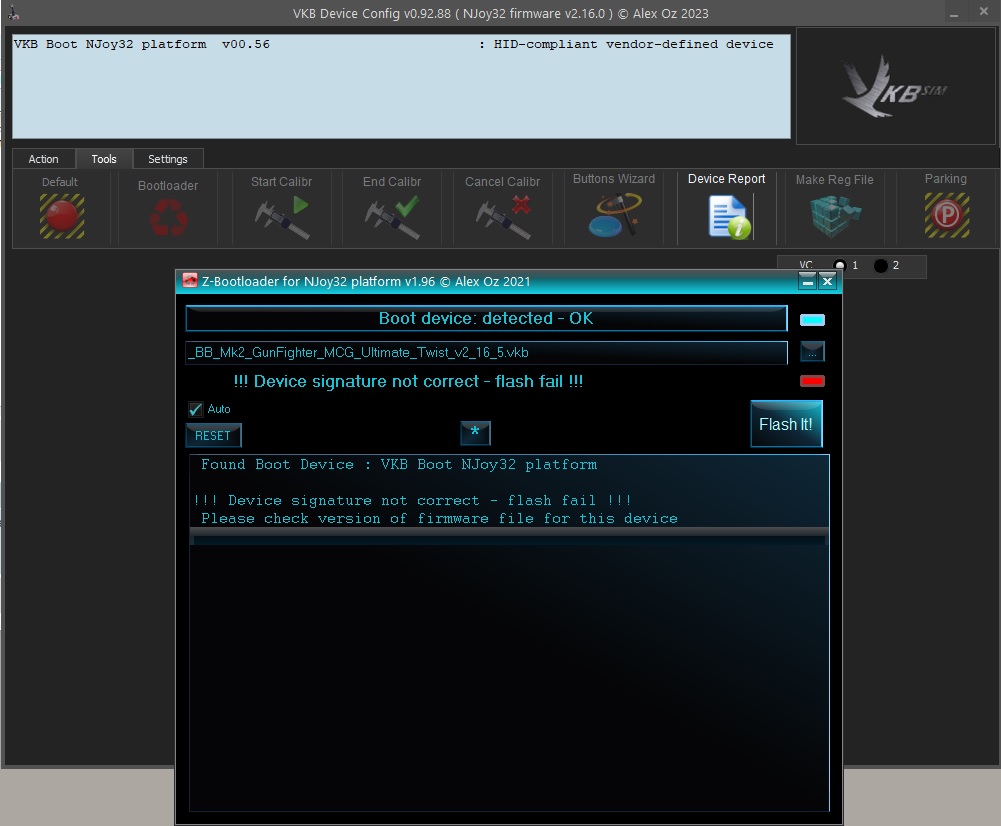1001x826 pixels.
Task: Open the Device Report icon
Action: point(727,216)
